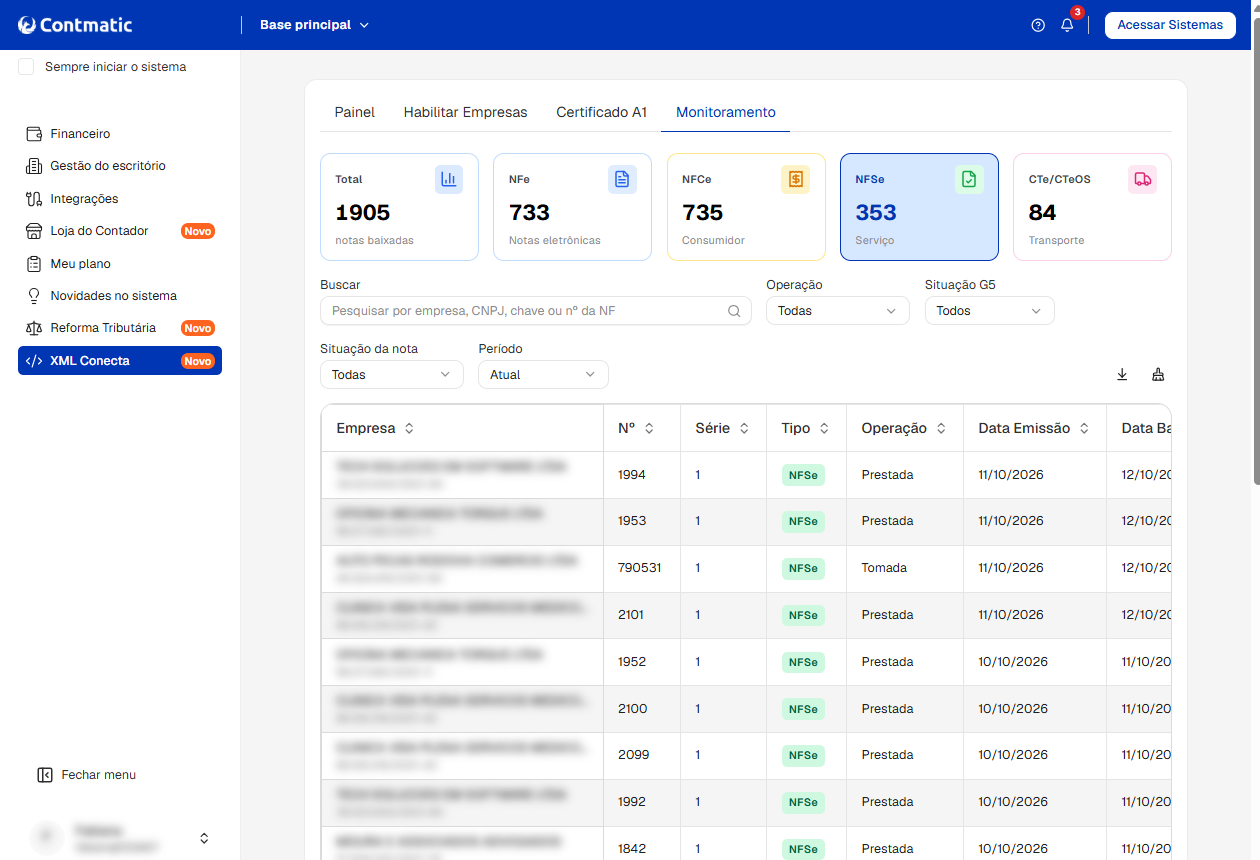Click the Total card chart icon
1260x860 pixels.
449,179
